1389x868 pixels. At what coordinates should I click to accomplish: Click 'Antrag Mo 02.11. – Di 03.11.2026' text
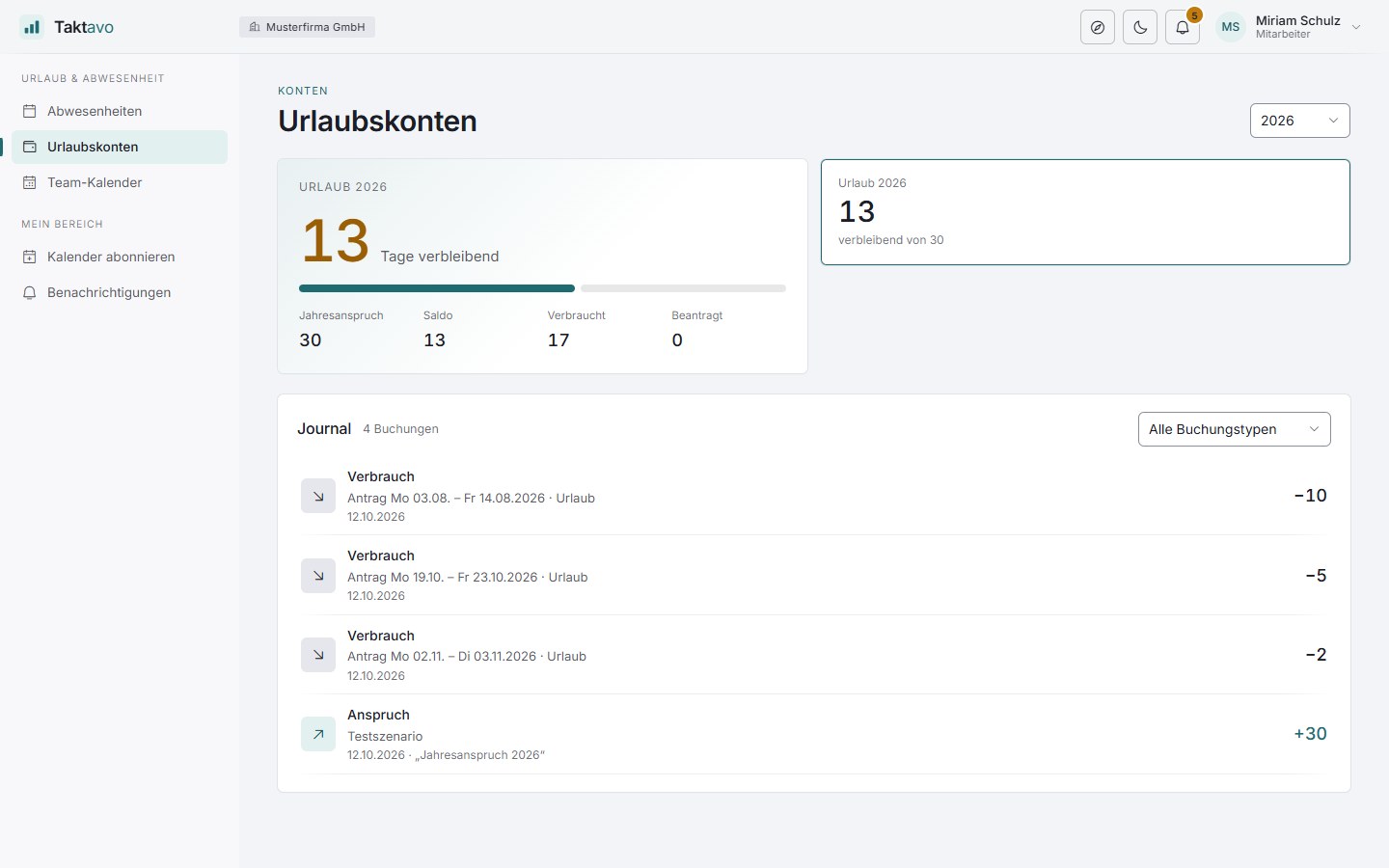(442, 657)
